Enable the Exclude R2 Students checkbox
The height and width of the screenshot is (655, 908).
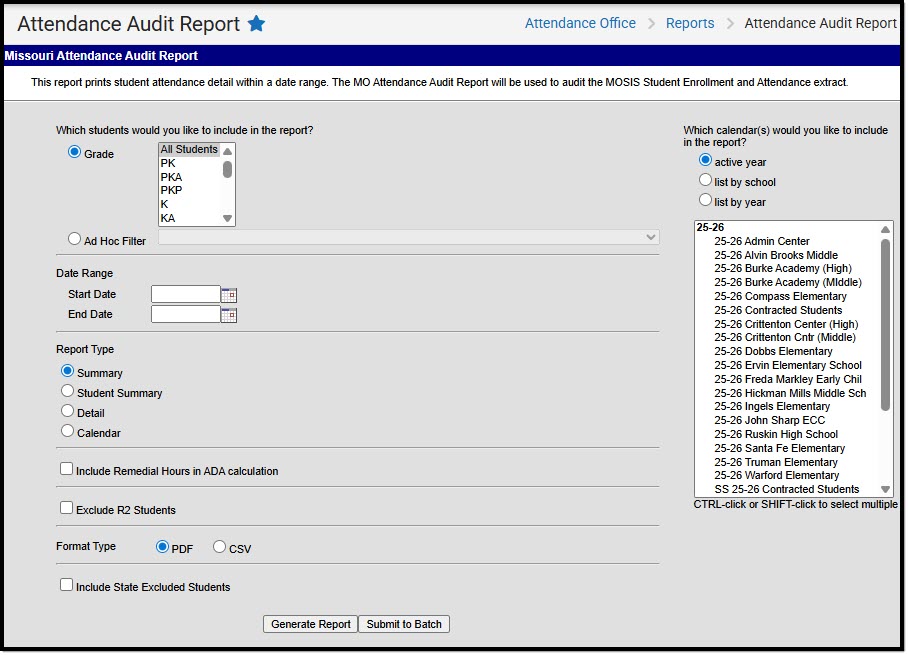66,508
